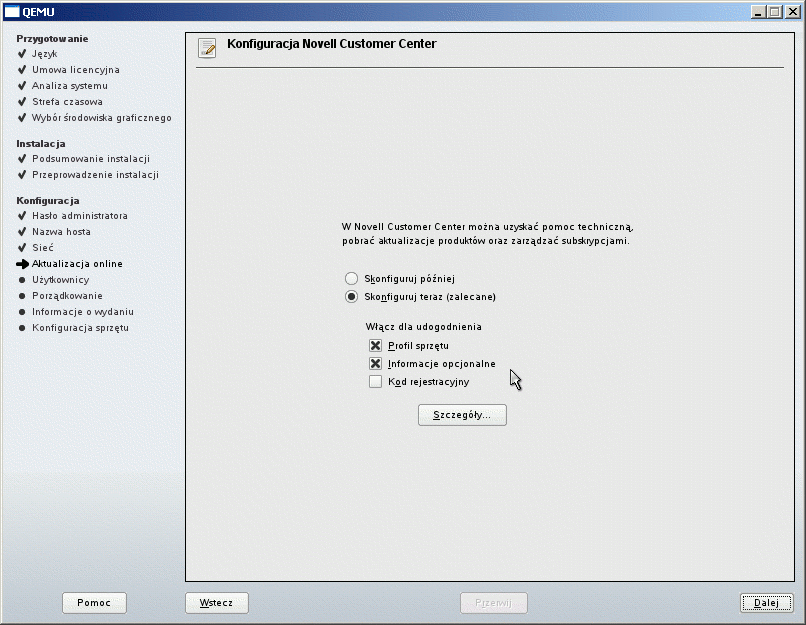Click the Informacje o wydaniu step
Viewport: 806px width, 625px height.
click(83, 312)
